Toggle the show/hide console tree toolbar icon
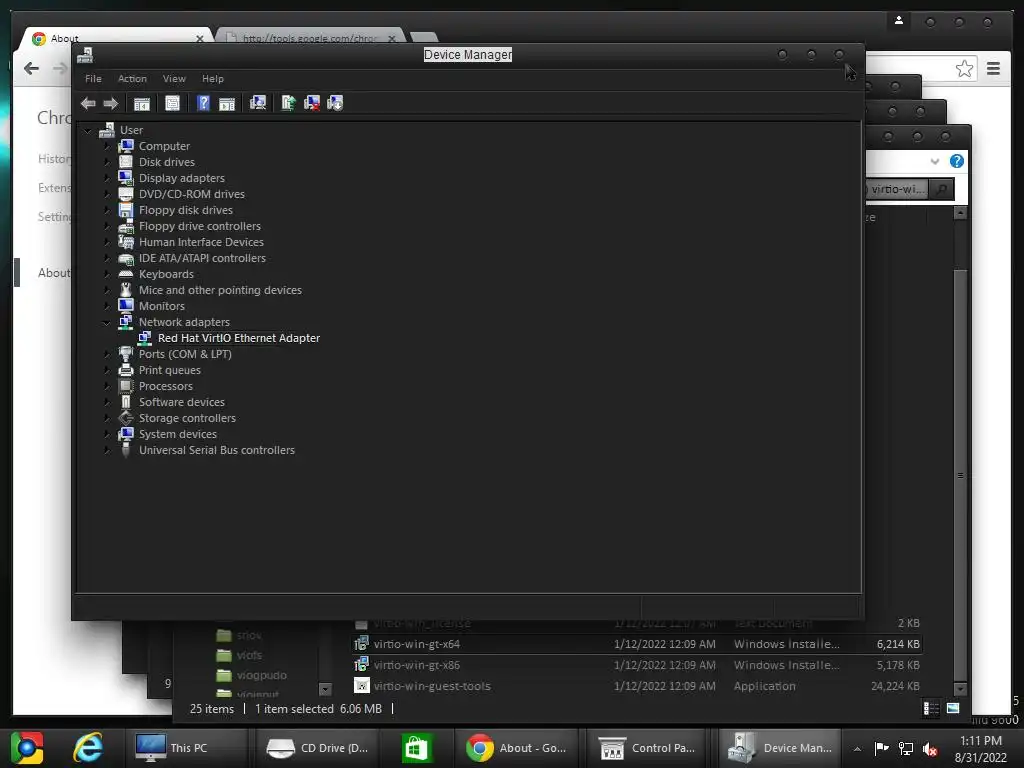 (x=142, y=103)
